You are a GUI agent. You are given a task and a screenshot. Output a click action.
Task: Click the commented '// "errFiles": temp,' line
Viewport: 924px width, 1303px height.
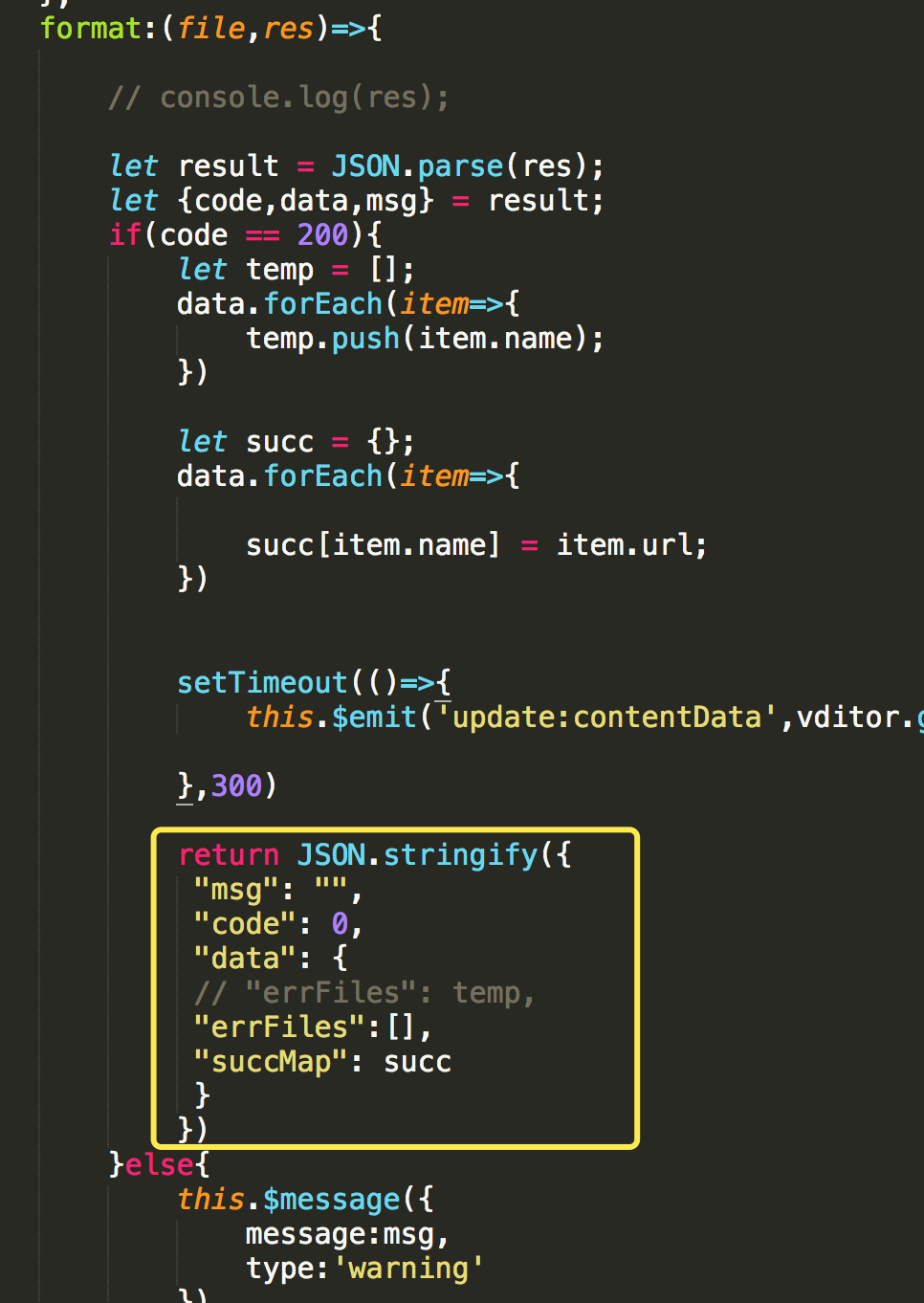(x=363, y=993)
